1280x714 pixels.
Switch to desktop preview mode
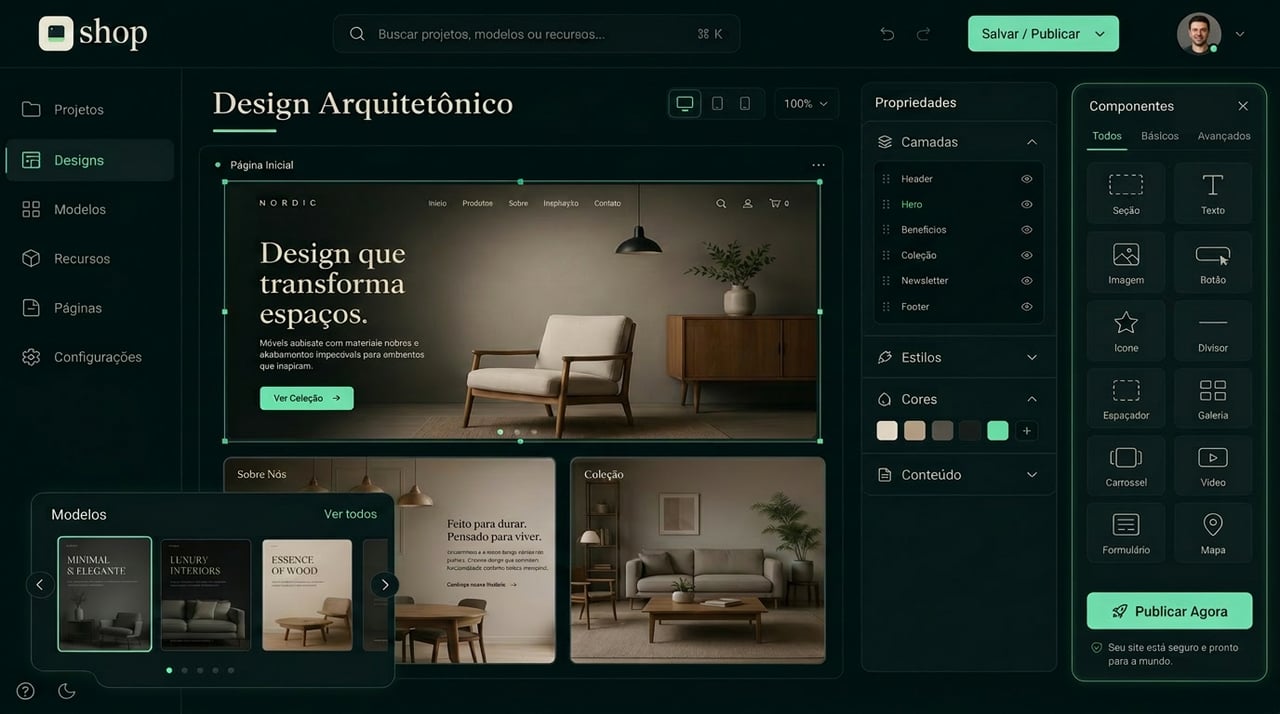pos(685,103)
